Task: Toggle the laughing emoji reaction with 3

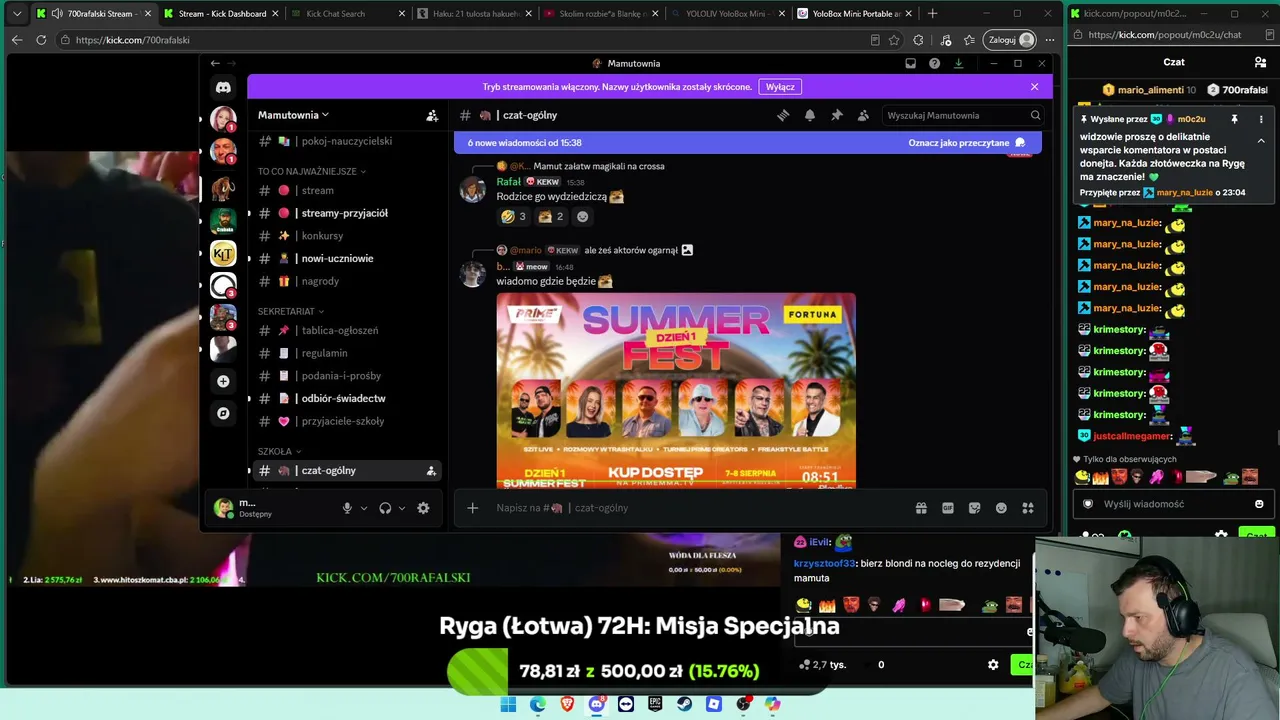Action: click(514, 216)
